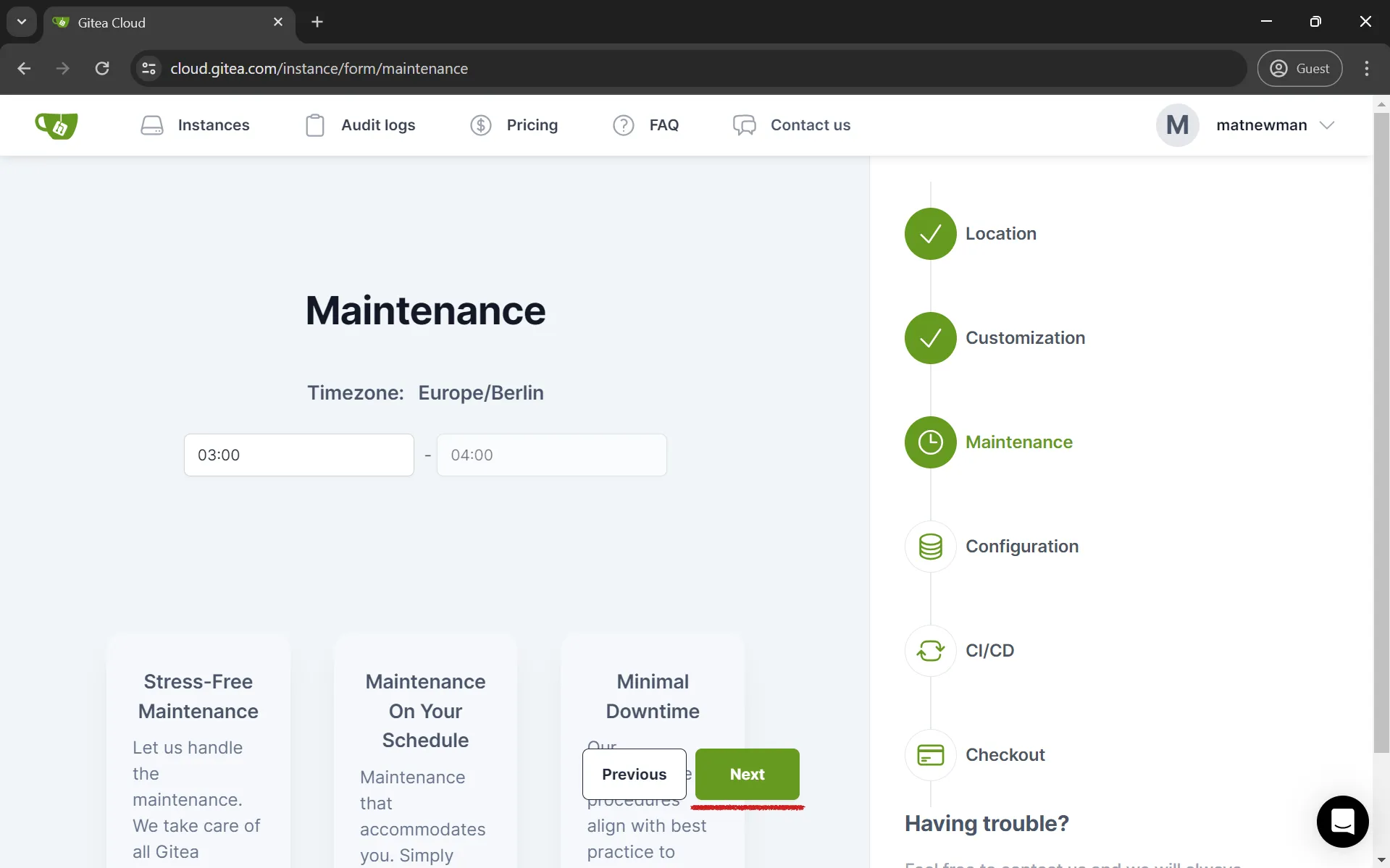Select the Maintenance clock step icon
This screenshot has height=868, width=1390.
tap(930, 442)
